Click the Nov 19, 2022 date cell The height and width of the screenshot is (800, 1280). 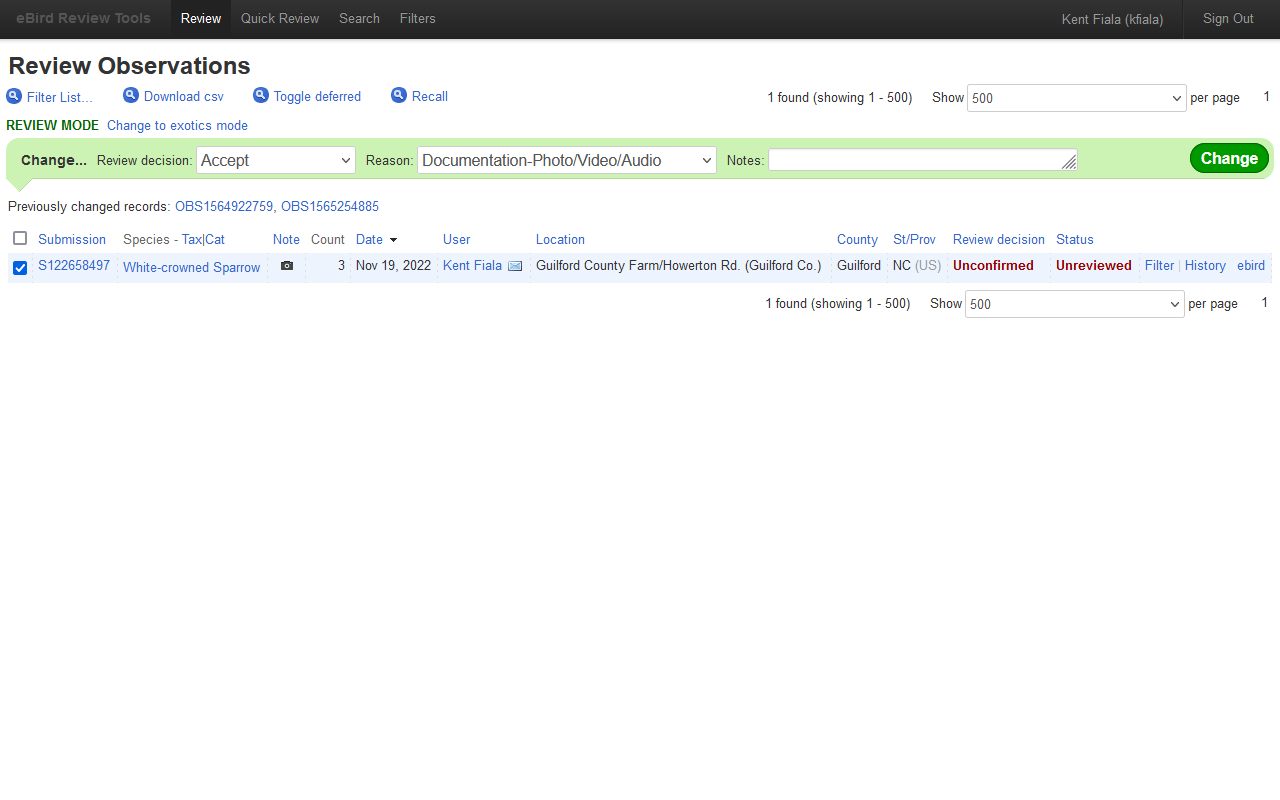pyautogui.click(x=393, y=266)
